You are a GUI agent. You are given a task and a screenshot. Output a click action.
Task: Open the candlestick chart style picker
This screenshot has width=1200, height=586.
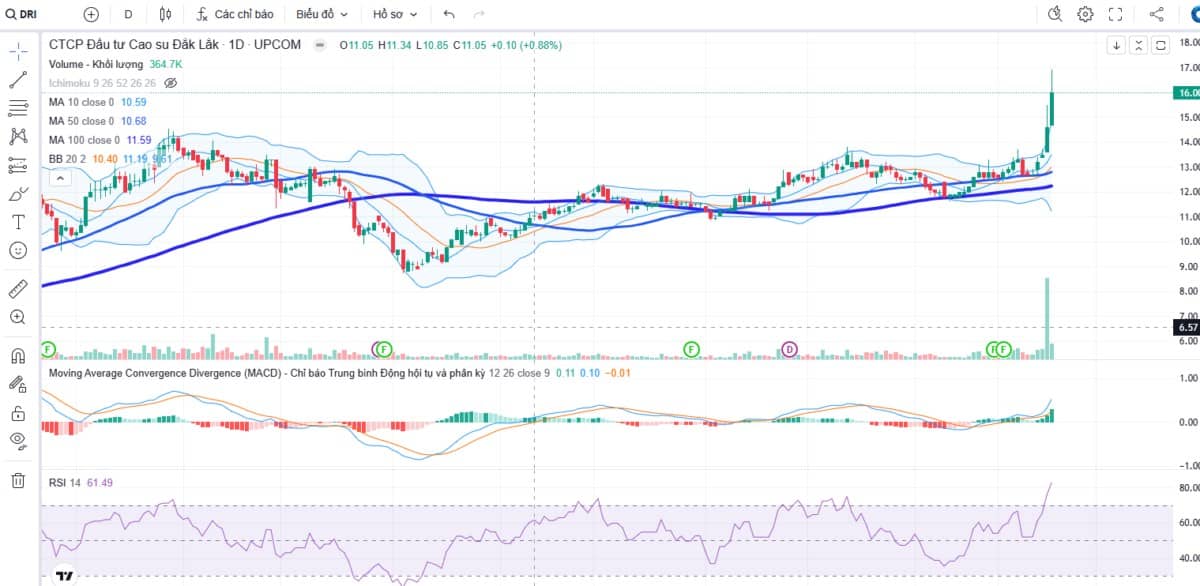click(166, 14)
